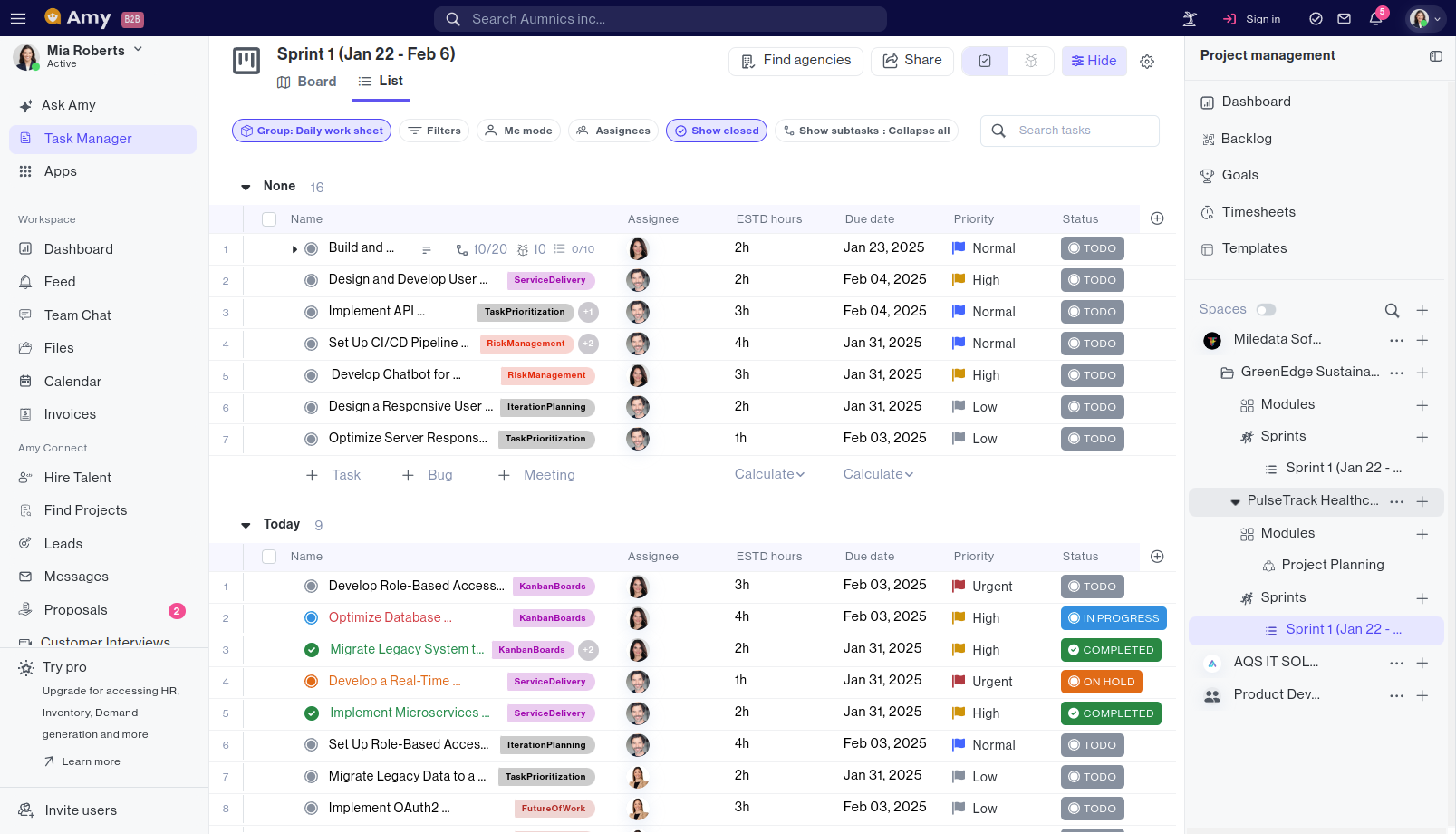1456x834 pixels.
Task: Click the ON HOLD status badge
Action: (x=1102, y=682)
